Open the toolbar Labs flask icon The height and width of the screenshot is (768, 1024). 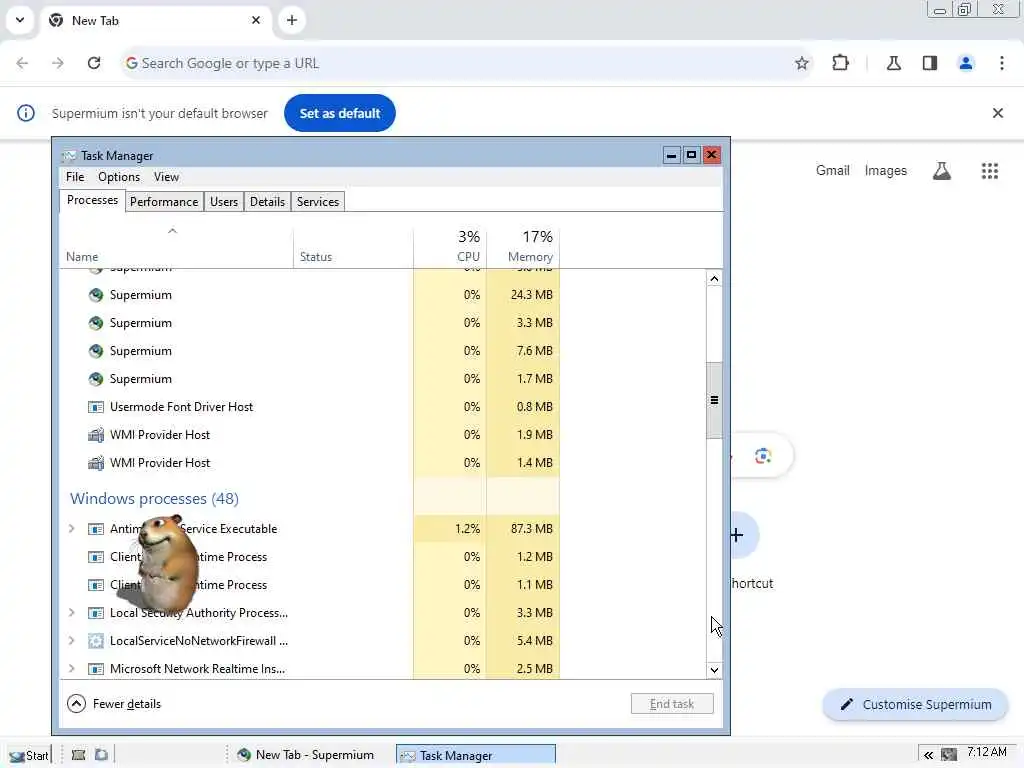(x=893, y=63)
